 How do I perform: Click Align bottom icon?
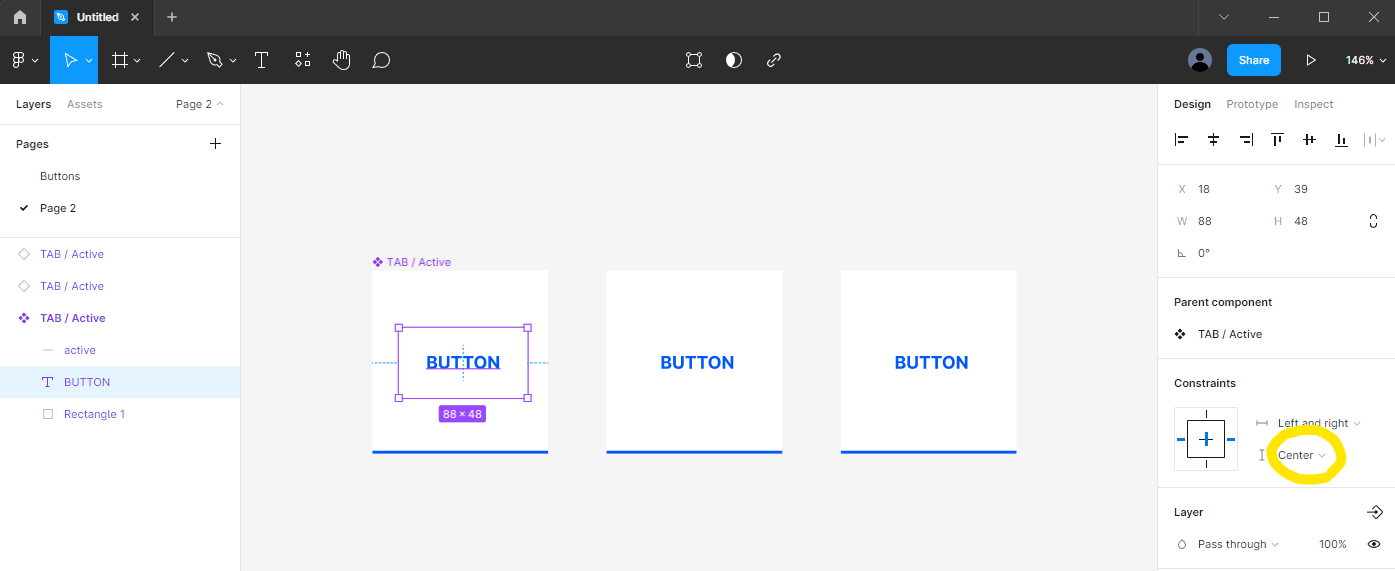click(x=1342, y=140)
